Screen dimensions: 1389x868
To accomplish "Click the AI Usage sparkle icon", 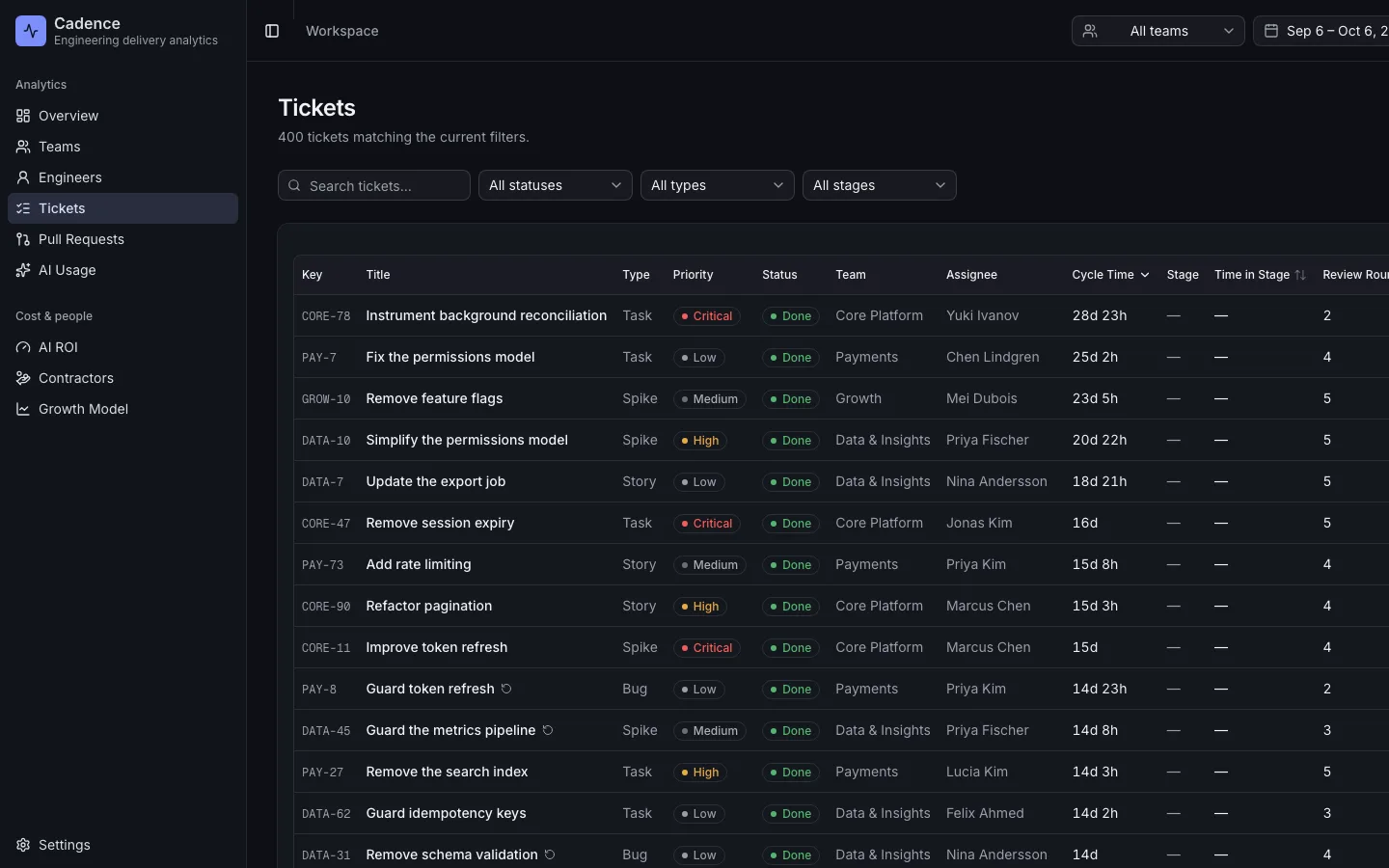I will 23,270.
